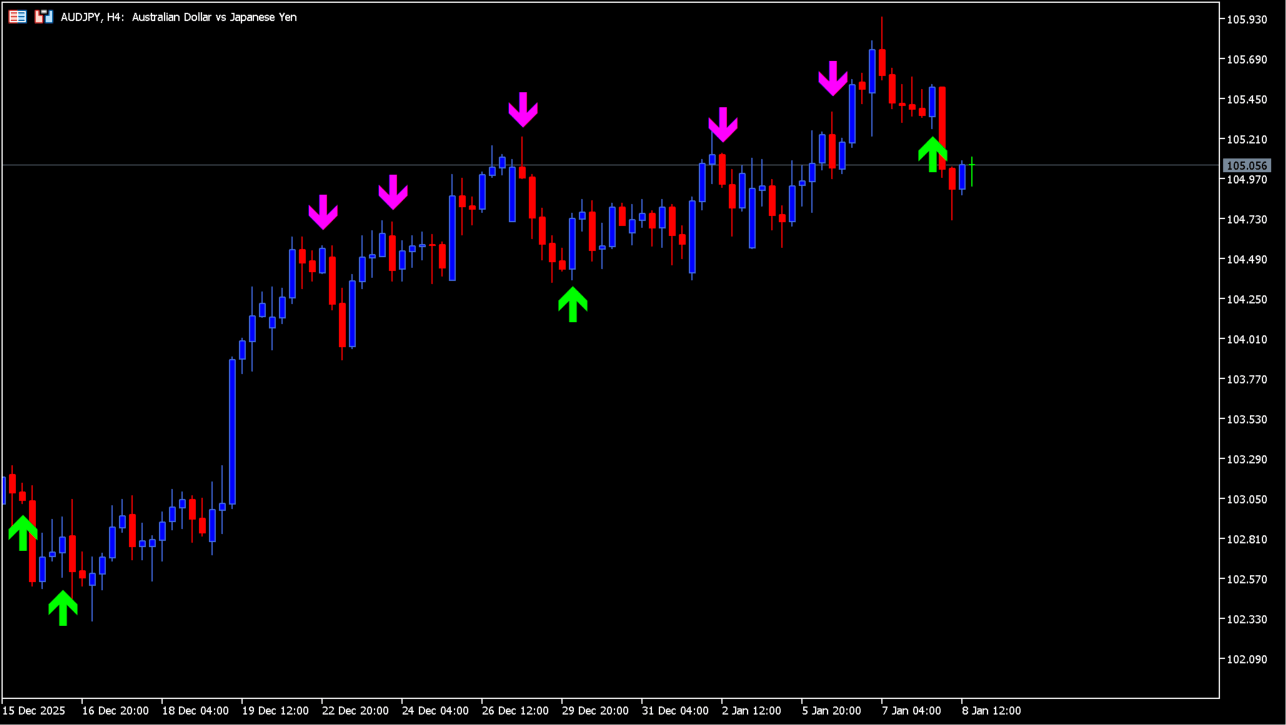Select magenta arrow above 2 Jan 12:00

[722, 124]
